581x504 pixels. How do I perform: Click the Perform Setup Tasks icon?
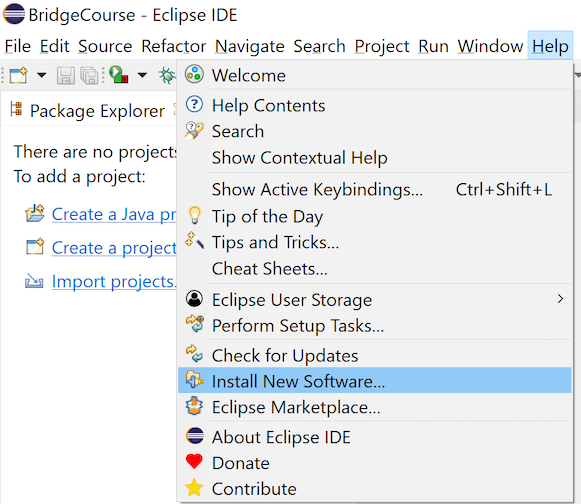tap(195, 324)
